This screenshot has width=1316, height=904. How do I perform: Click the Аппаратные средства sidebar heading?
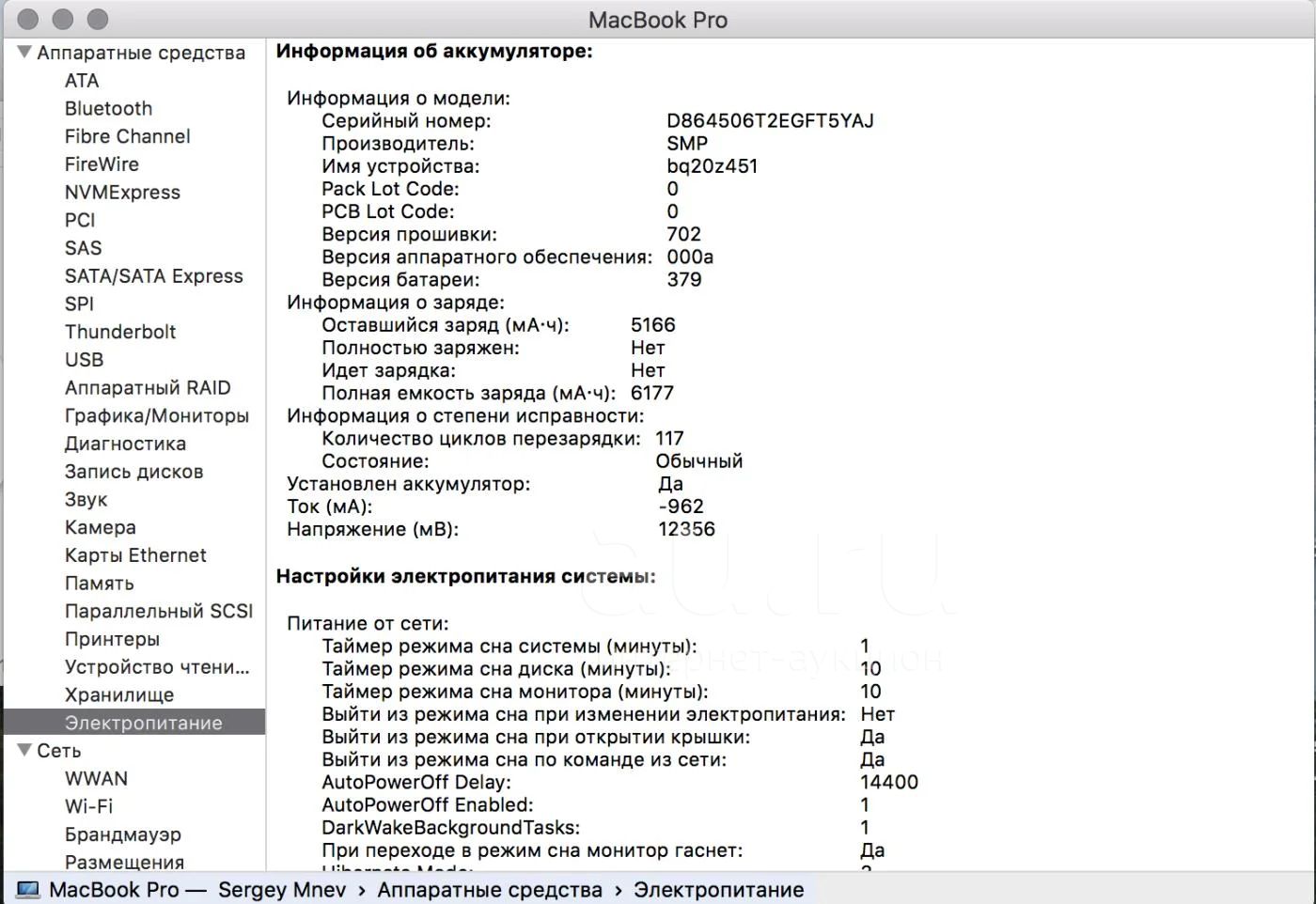point(141,53)
